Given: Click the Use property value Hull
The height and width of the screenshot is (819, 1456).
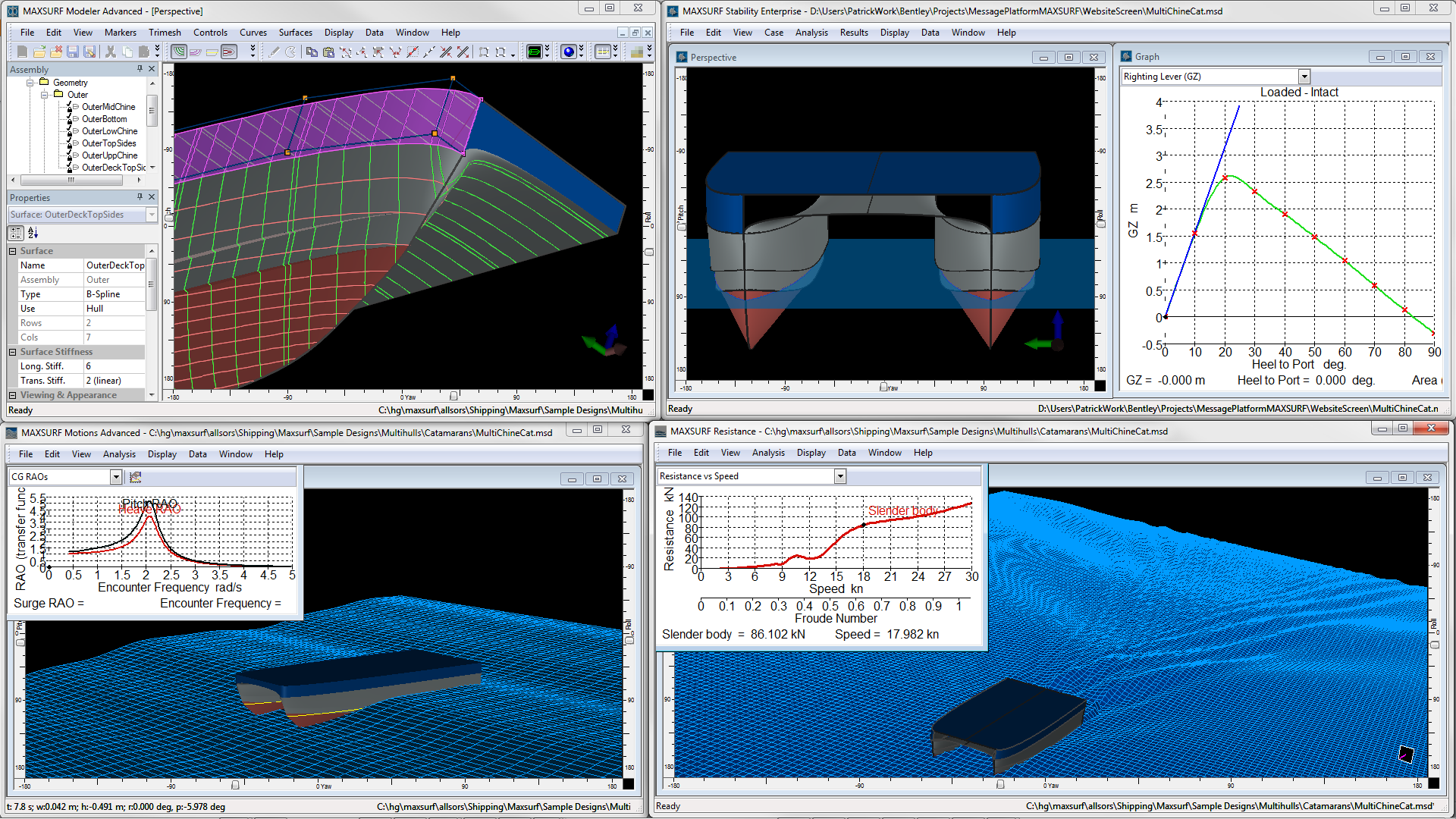Looking at the screenshot, I should [114, 309].
